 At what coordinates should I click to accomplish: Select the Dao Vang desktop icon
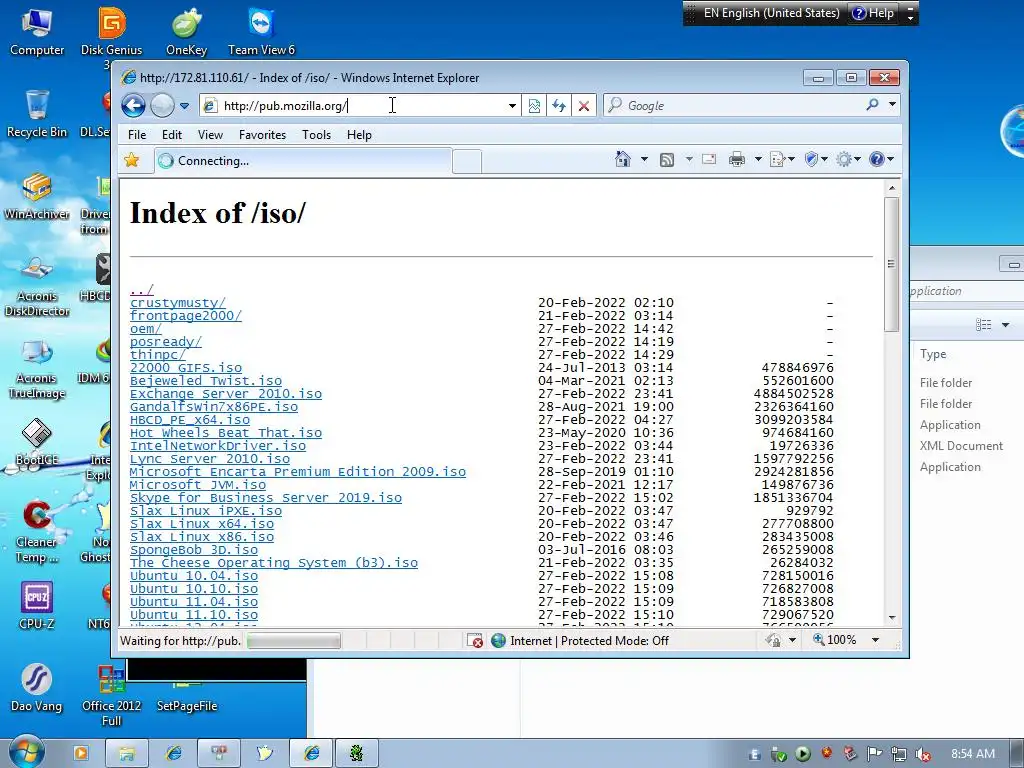[x=37, y=688]
